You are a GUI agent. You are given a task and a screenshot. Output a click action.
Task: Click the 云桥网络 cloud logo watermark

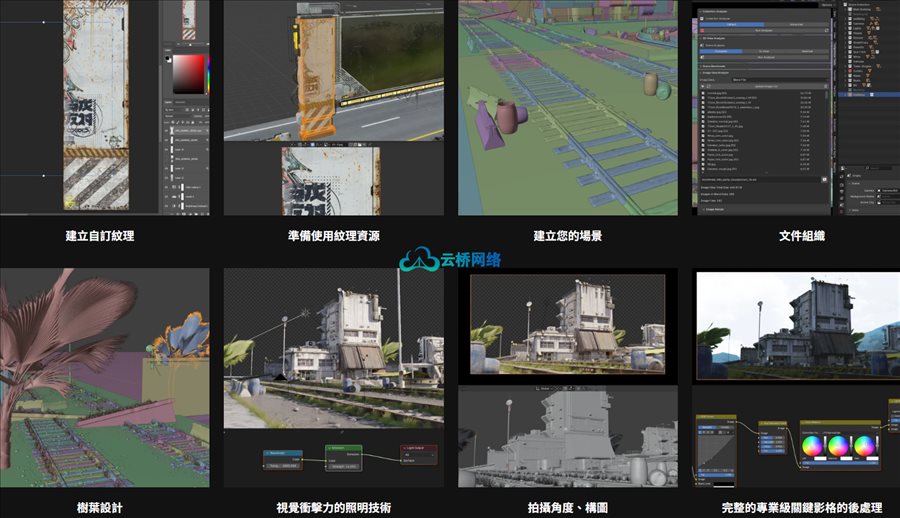point(450,260)
